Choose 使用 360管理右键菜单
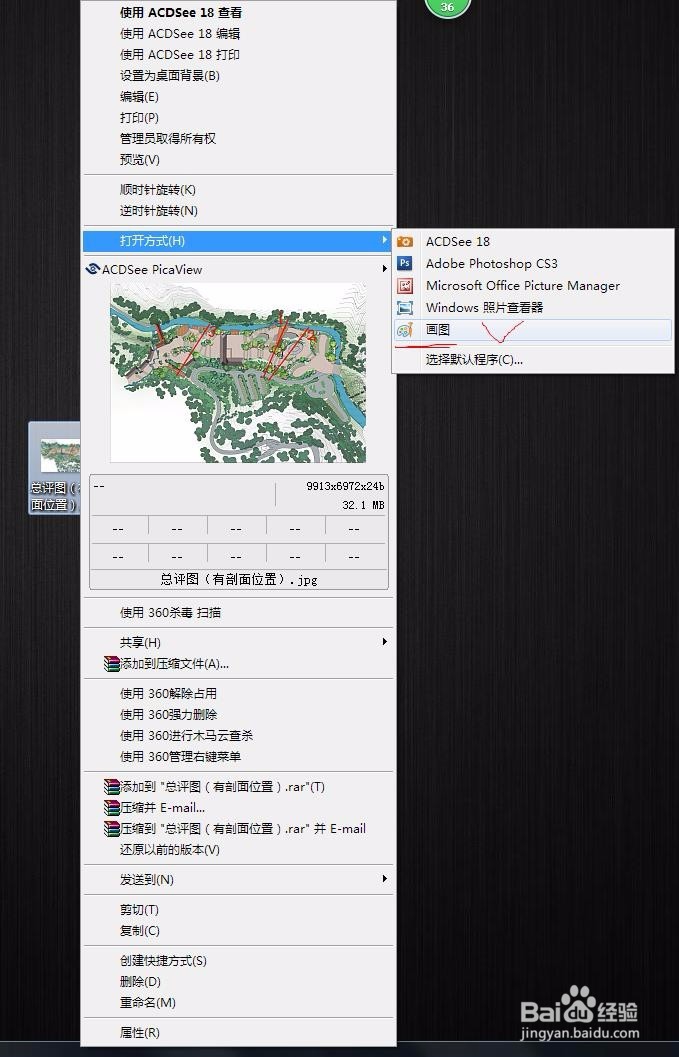This screenshot has width=679, height=1057. (180, 756)
